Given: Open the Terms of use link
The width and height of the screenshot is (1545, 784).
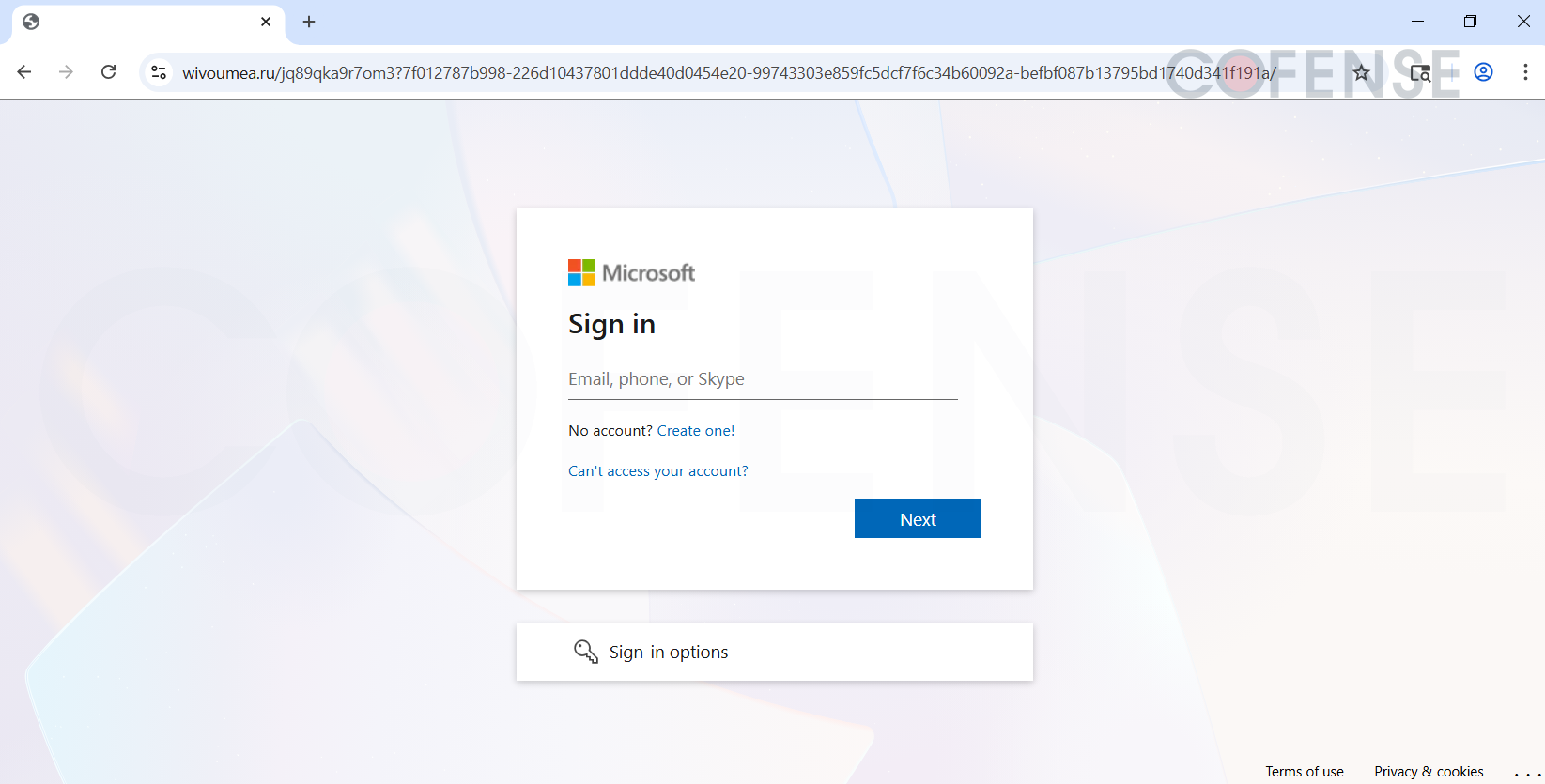Looking at the screenshot, I should coord(1304,772).
